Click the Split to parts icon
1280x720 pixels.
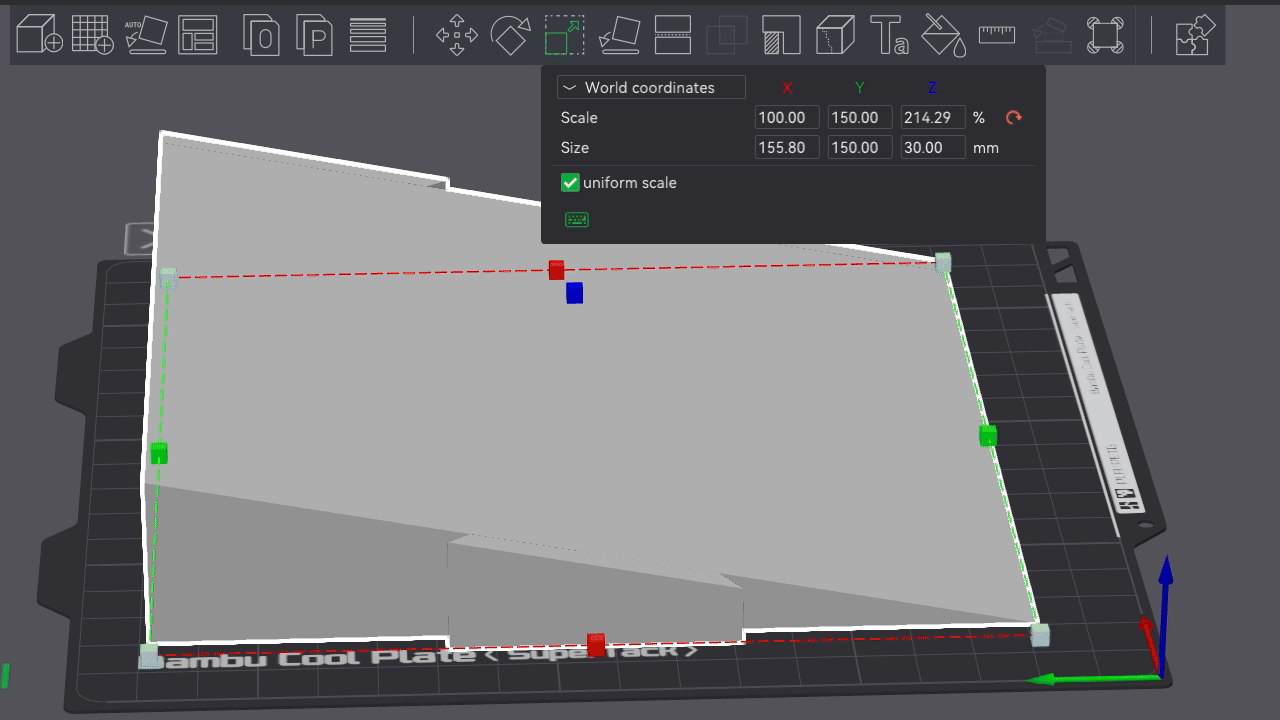pos(315,34)
